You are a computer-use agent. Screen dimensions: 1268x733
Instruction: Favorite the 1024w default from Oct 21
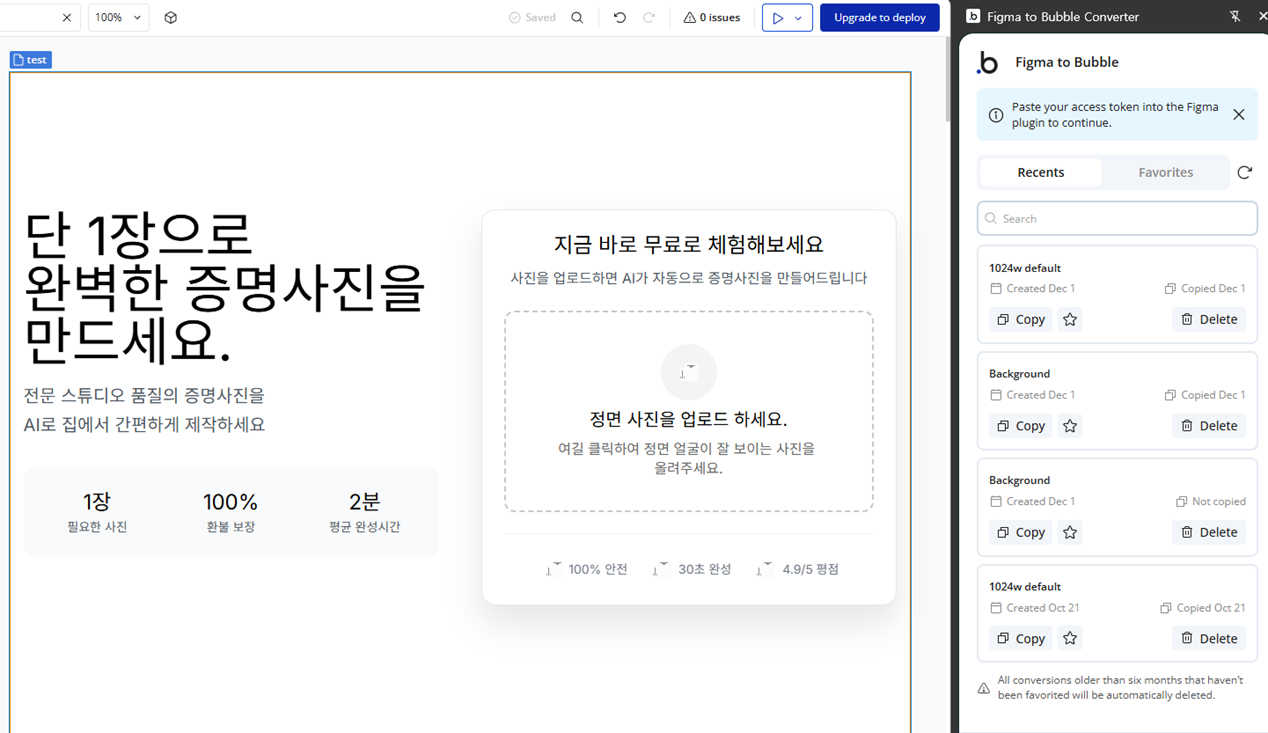click(x=1070, y=639)
